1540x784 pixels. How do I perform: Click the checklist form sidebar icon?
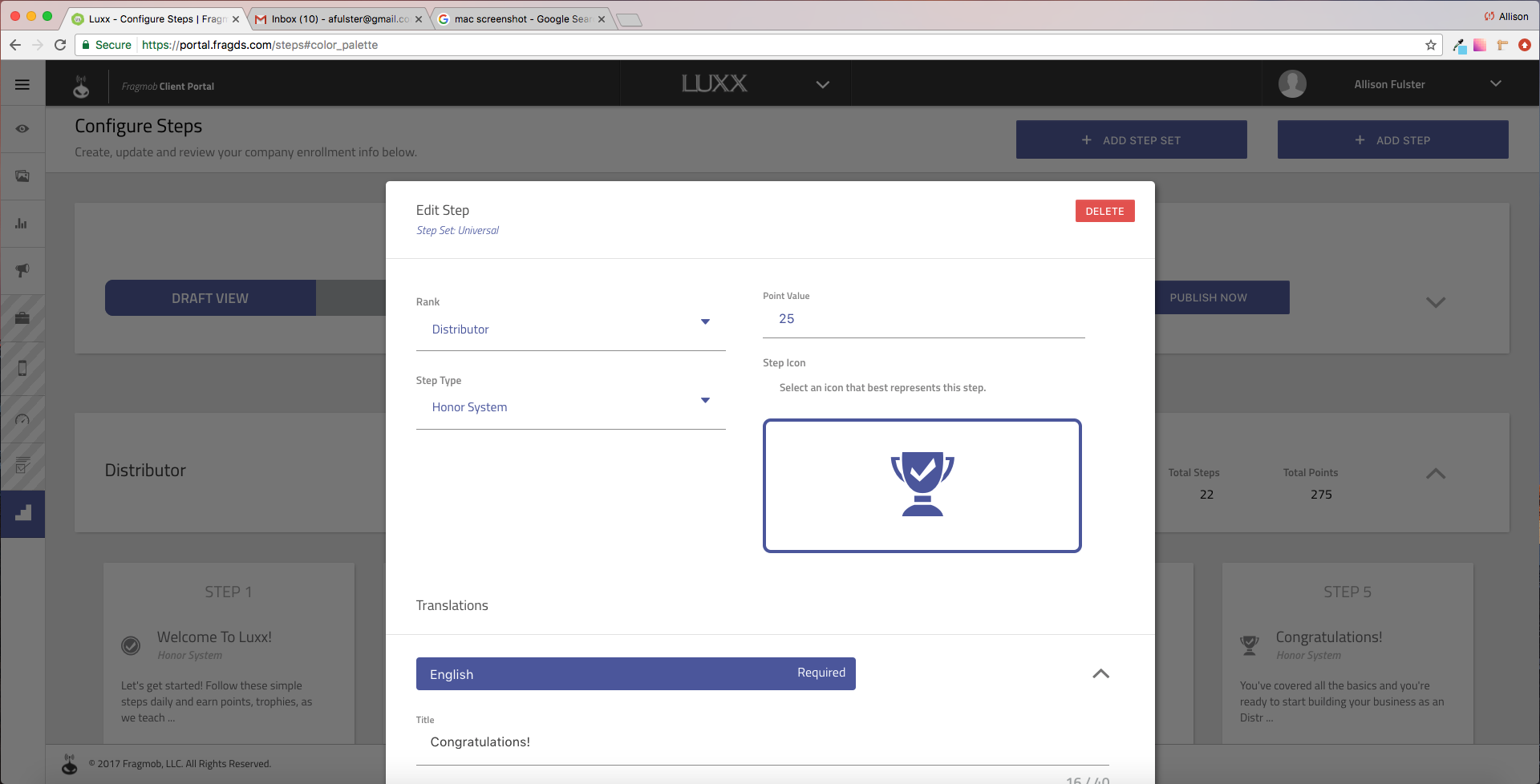[x=22, y=465]
